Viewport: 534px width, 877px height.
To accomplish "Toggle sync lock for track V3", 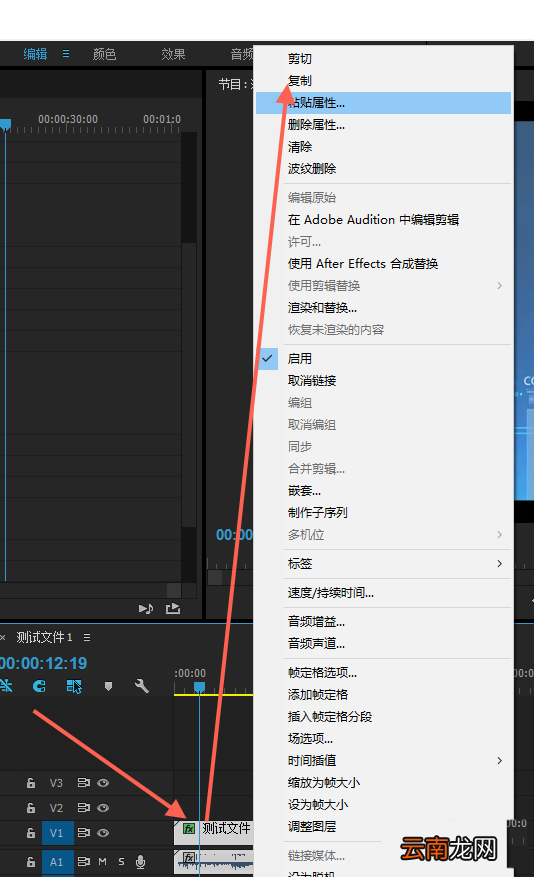I will point(83,783).
